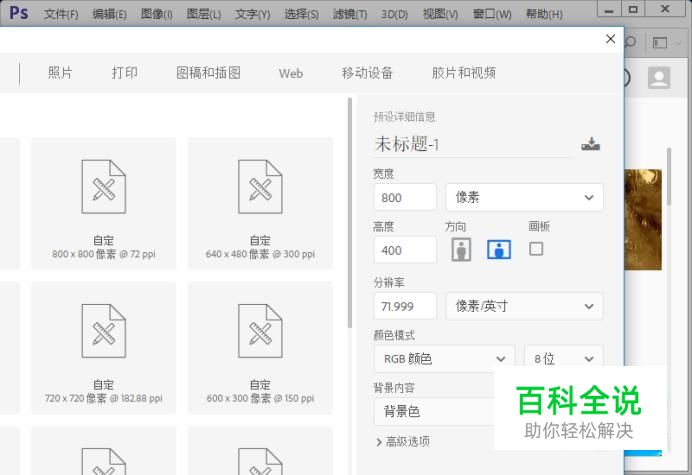
Task: Open user account profile icon
Action: [659, 78]
